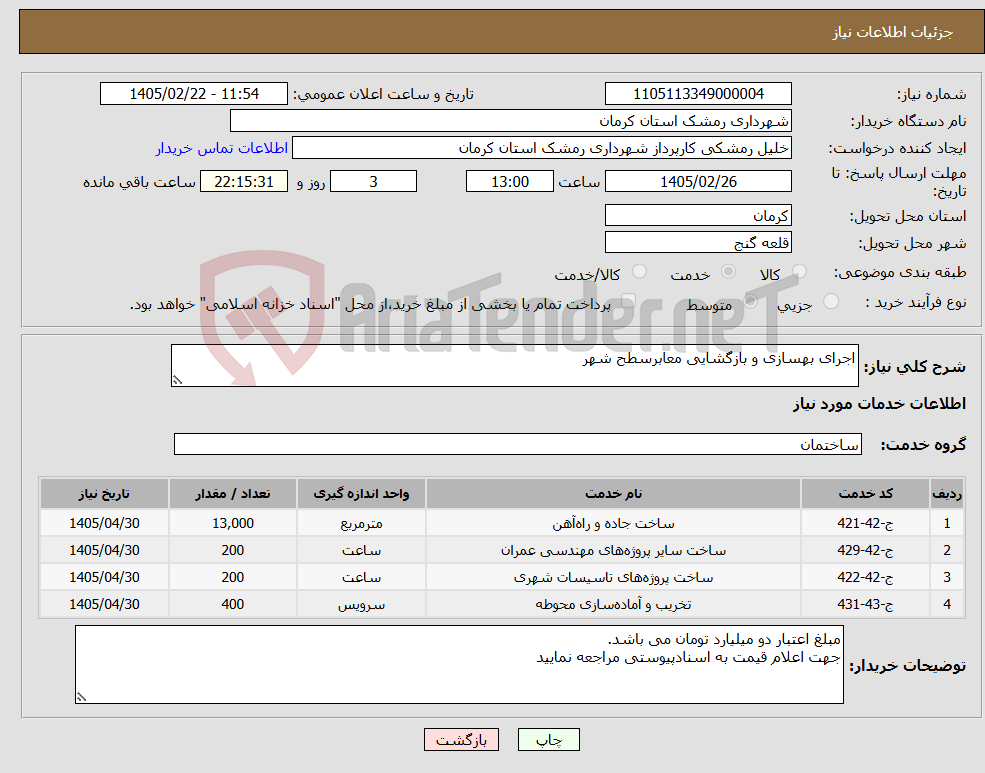Click service code ج-42-429

865,550
